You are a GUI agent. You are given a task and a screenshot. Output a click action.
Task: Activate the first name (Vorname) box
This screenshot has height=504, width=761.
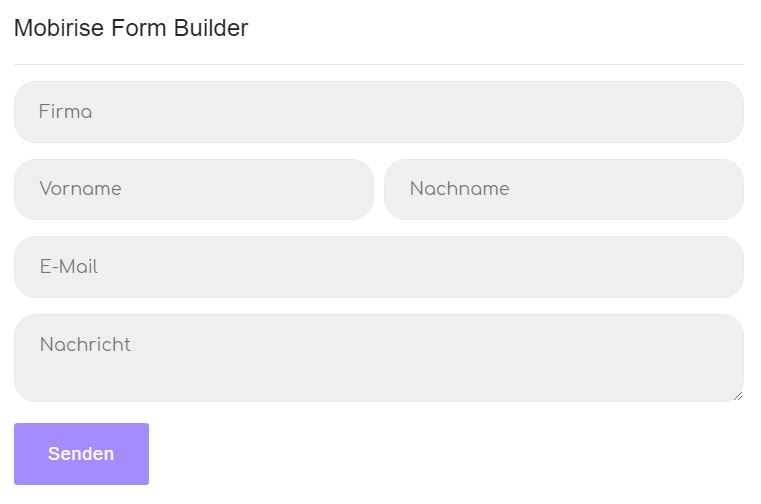(x=250, y=189)
